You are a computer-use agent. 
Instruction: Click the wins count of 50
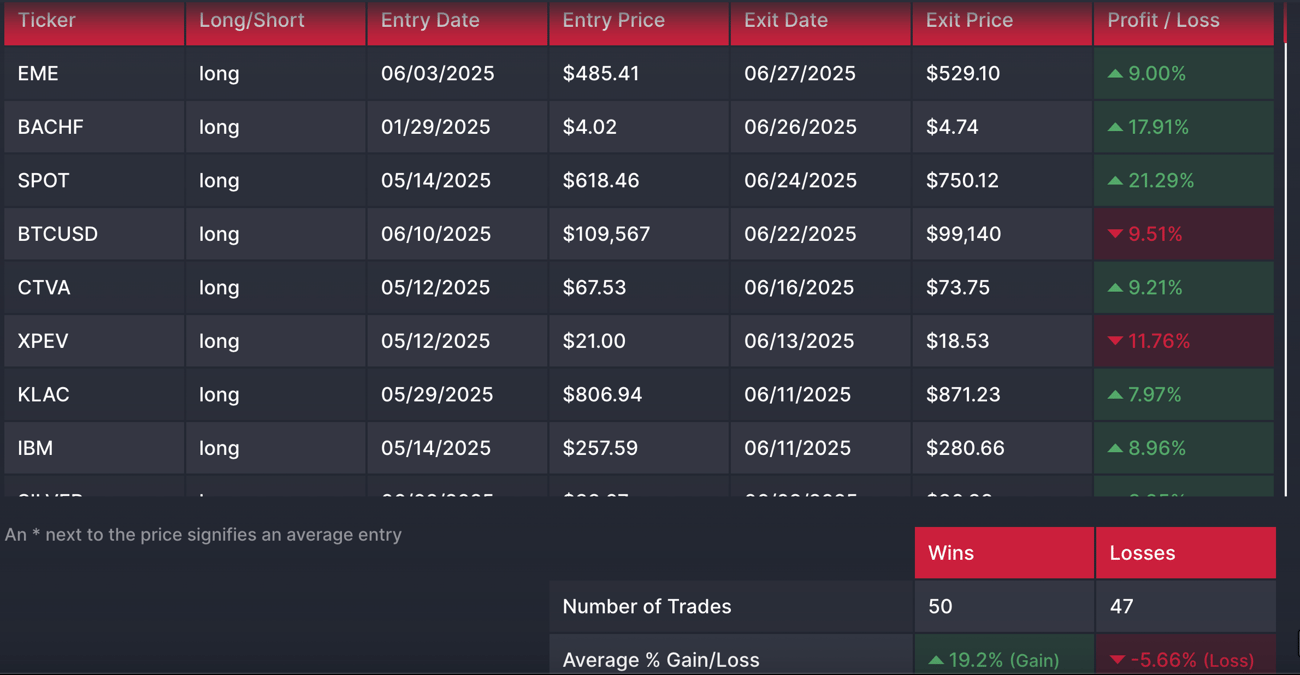[940, 606]
